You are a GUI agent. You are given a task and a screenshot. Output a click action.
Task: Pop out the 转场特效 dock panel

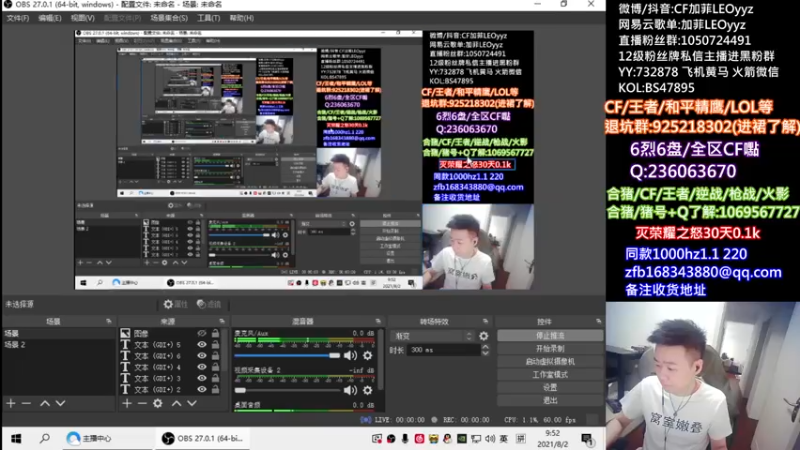click(485, 321)
